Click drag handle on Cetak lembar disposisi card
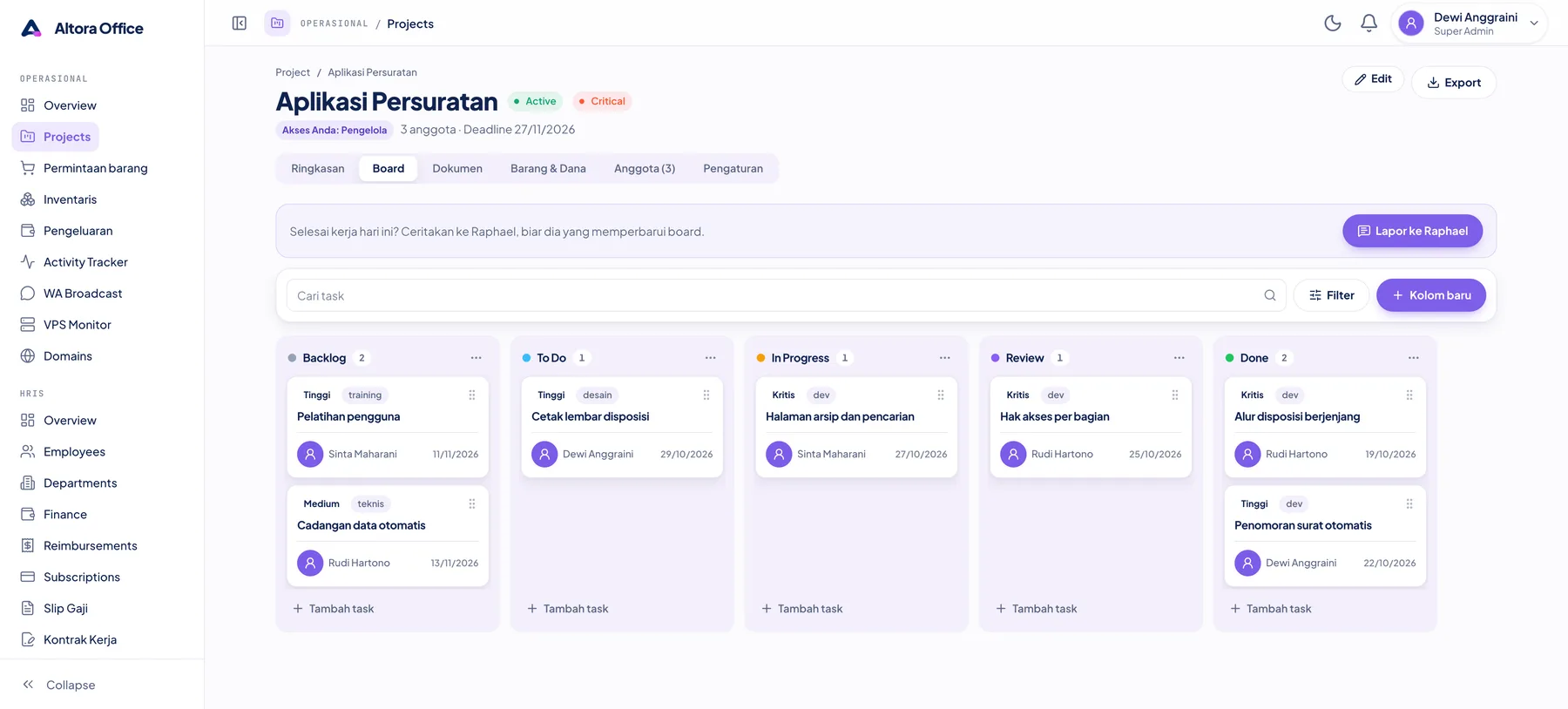Image resolution: width=1568 pixels, height=709 pixels. pos(706,395)
